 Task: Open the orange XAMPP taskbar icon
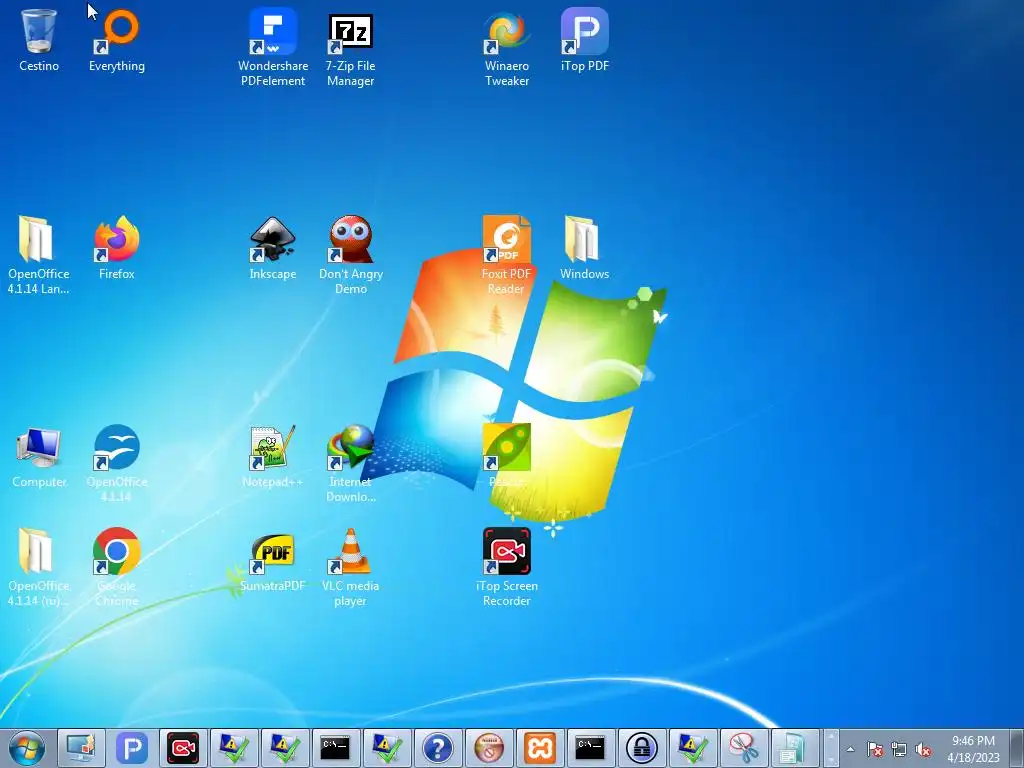point(540,748)
